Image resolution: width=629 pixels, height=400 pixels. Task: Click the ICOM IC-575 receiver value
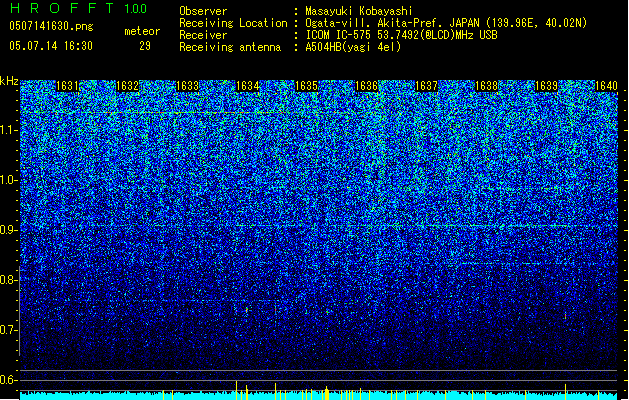click(x=402, y=35)
